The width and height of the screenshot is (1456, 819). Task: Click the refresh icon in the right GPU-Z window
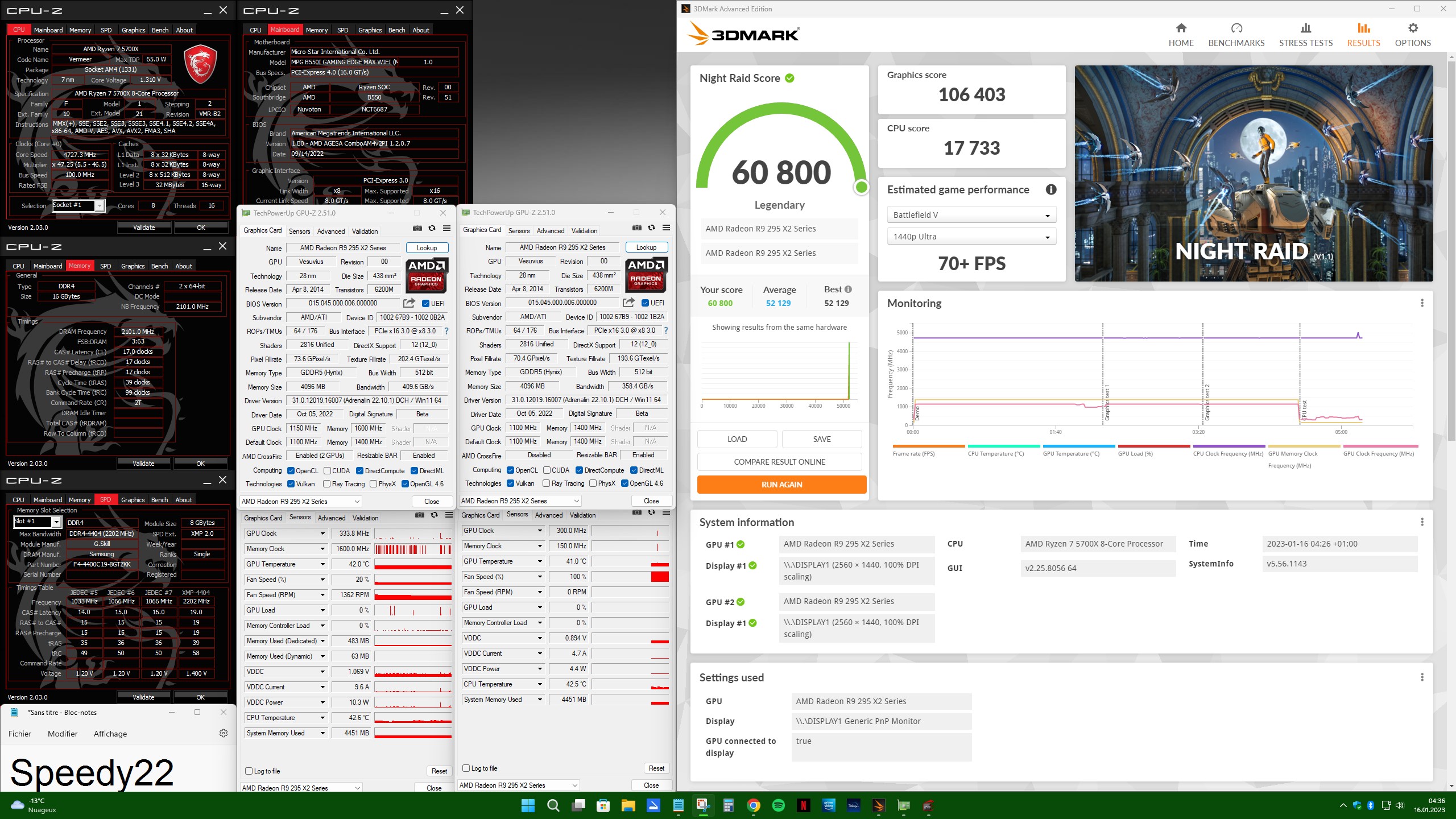[x=652, y=228]
